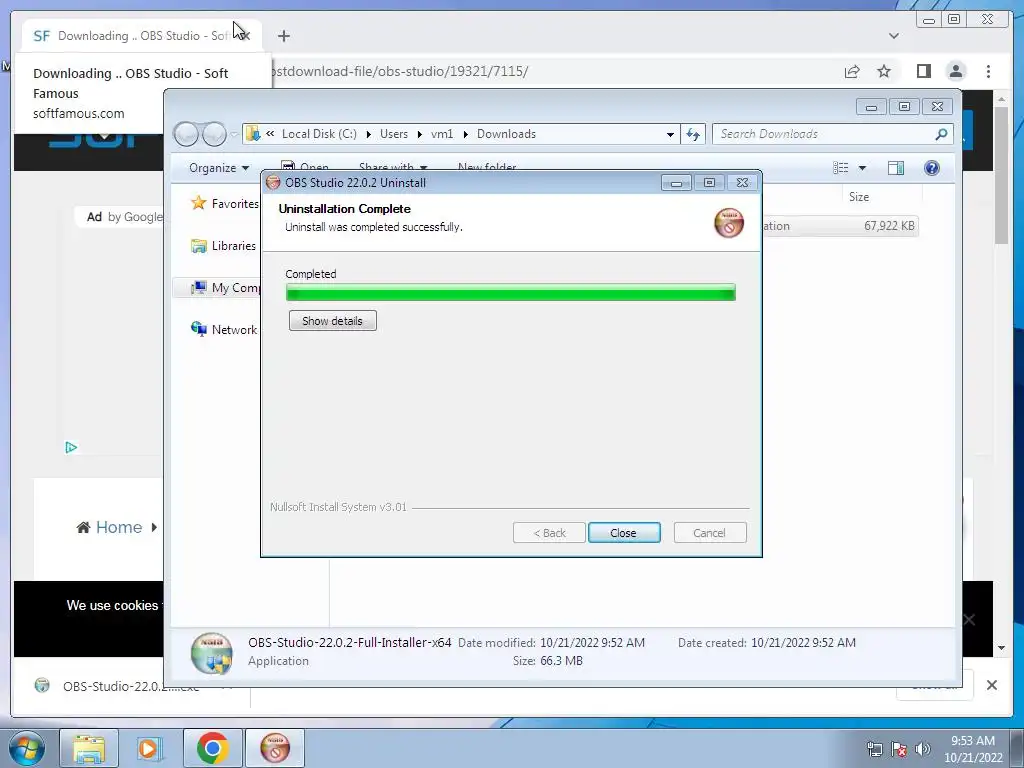Open the view options dropdown arrow
Screen dimensions: 1024x768
coord(862,168)
